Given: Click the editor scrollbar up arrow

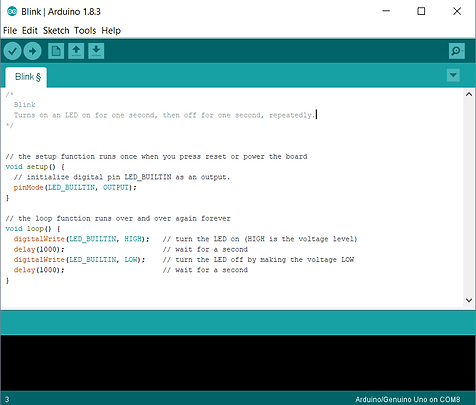Looking at the screenshot, I should [469, 94].
